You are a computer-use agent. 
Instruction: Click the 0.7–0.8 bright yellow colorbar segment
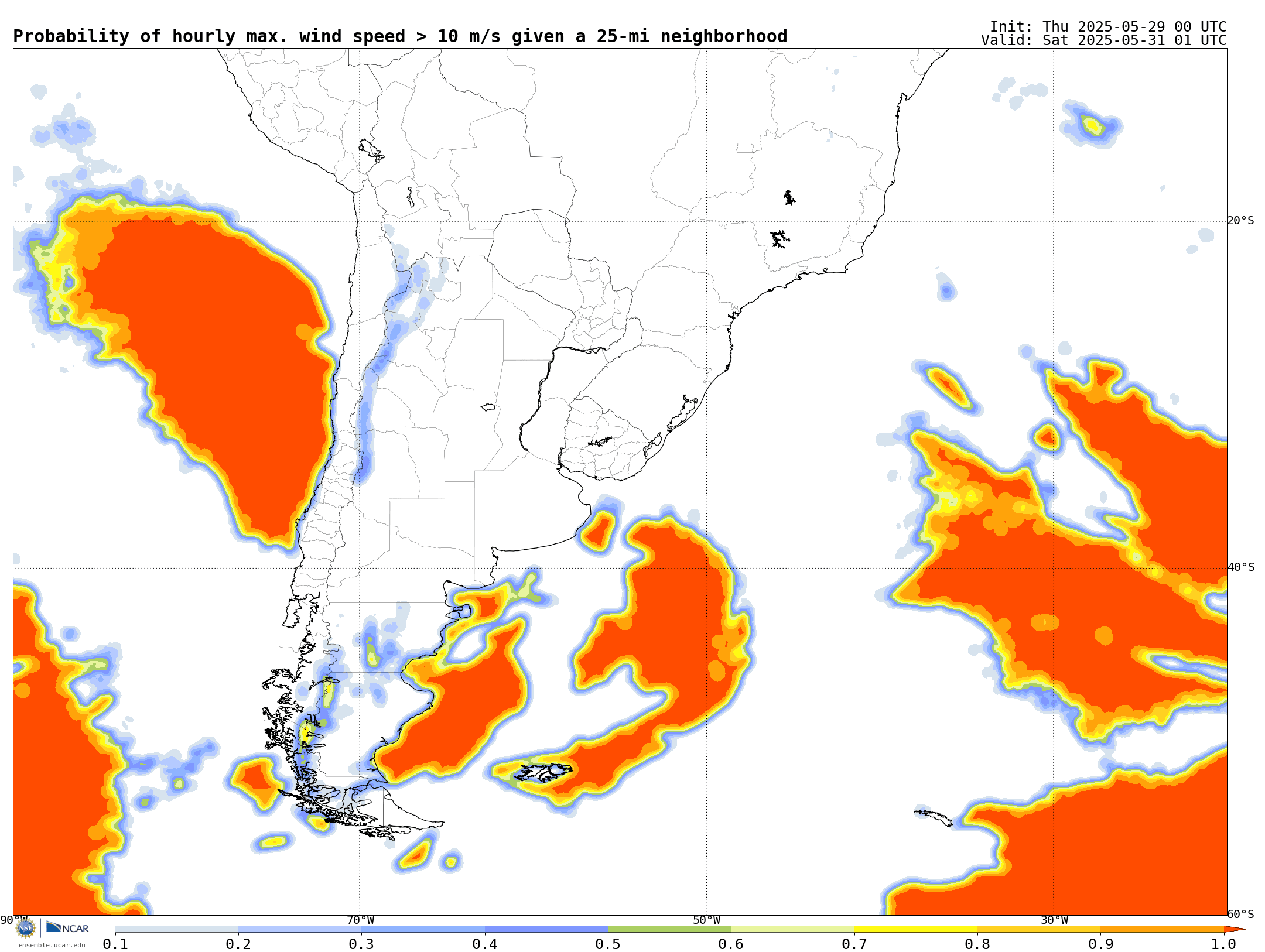click(x=916, y=929)
